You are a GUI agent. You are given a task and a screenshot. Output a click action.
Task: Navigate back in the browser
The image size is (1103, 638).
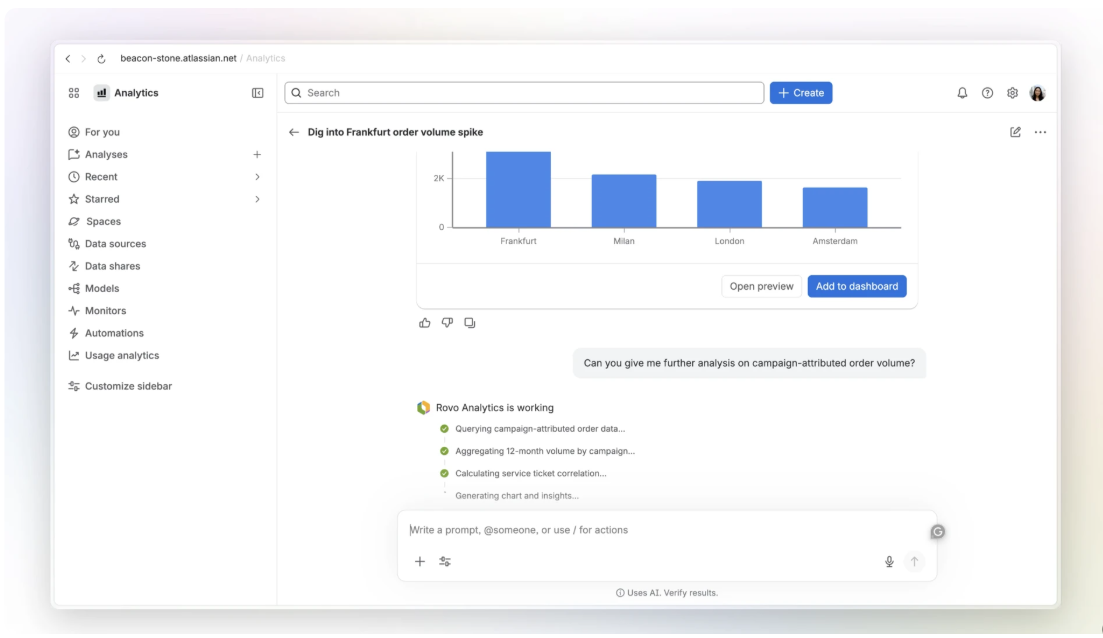68,59
